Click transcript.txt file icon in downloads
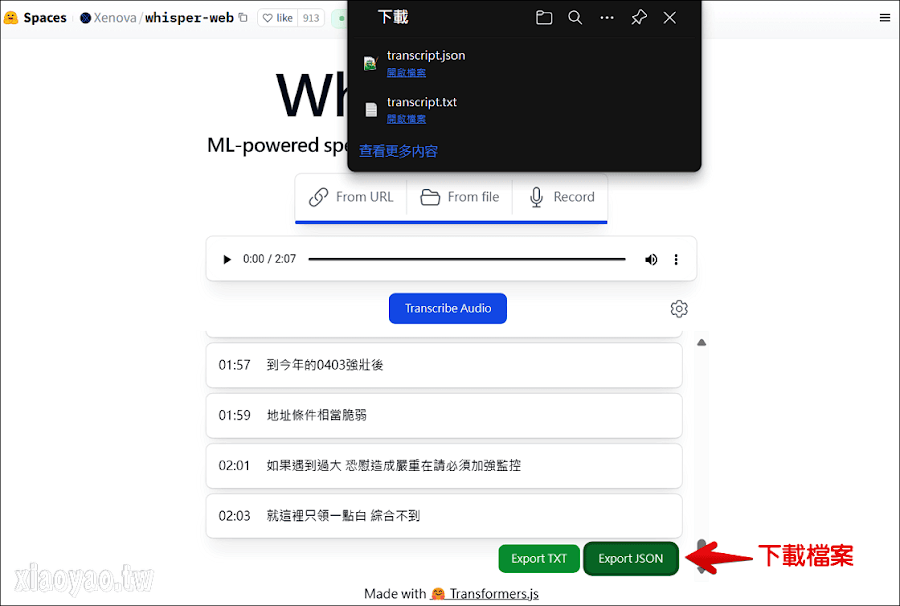The image size is (900, 606). 371,109
